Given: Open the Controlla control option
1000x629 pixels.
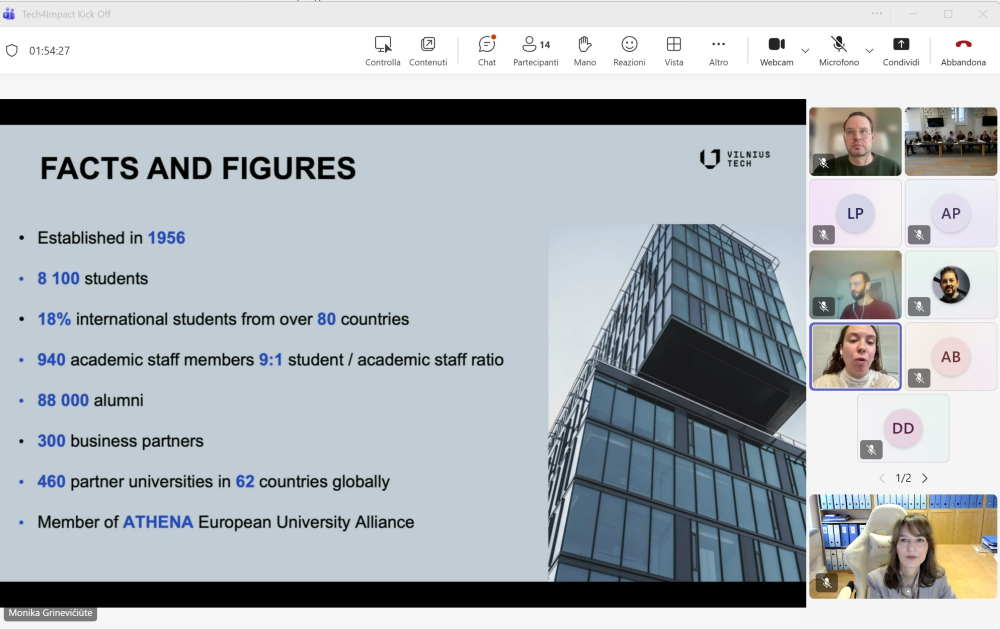Looking at the screenshot, I should 382,51.
